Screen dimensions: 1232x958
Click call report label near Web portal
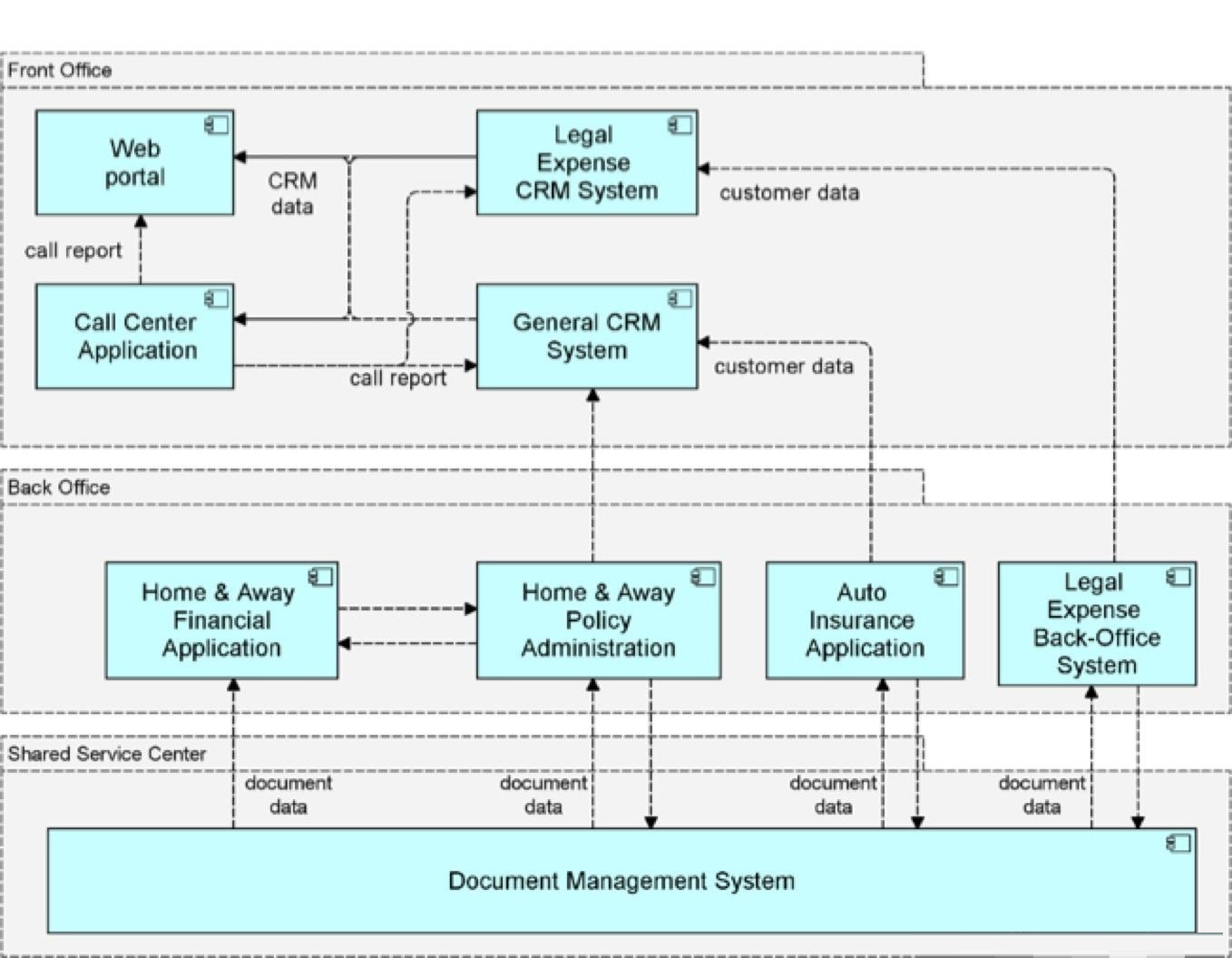click(x=73, y=251)
